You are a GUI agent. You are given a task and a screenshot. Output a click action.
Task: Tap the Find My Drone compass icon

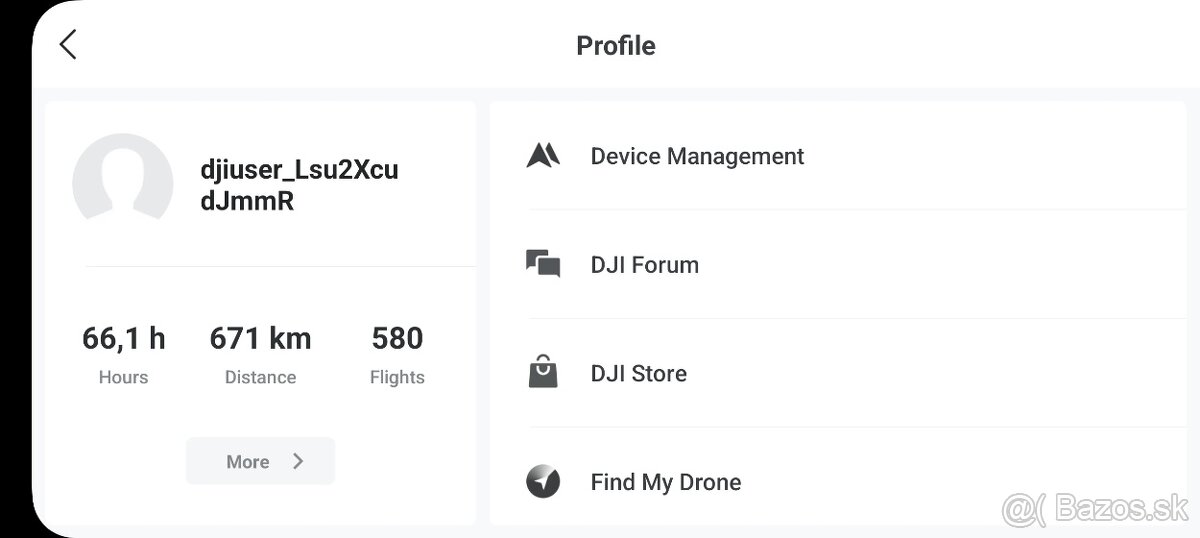543,482
